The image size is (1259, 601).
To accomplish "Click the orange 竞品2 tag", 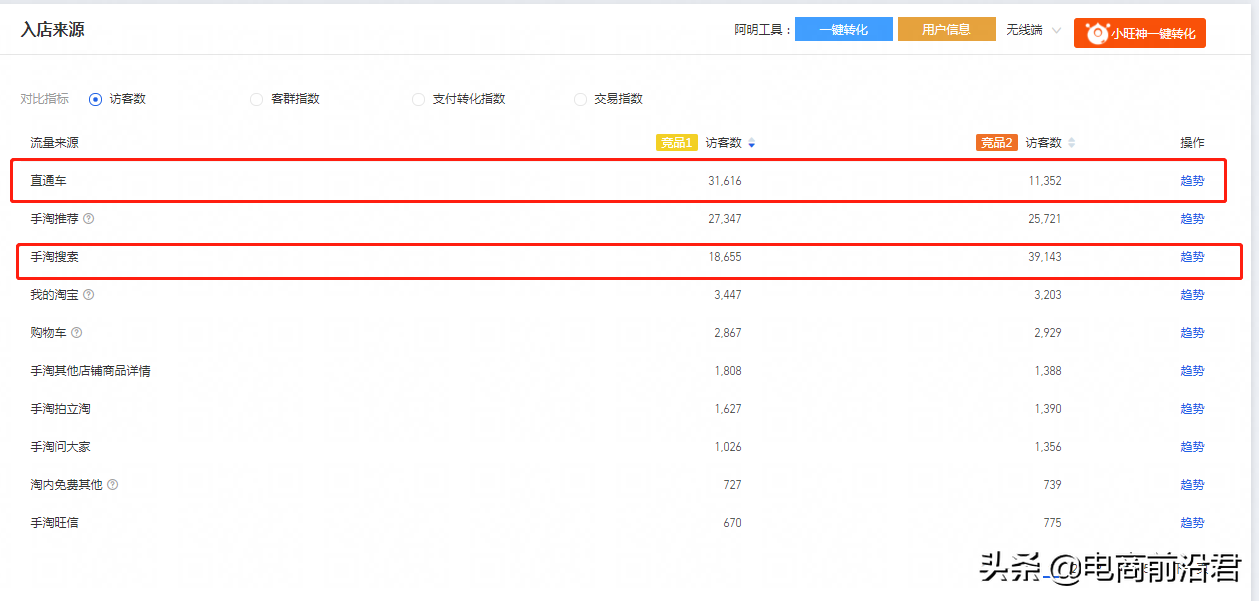I will click(x=996, y=143).
